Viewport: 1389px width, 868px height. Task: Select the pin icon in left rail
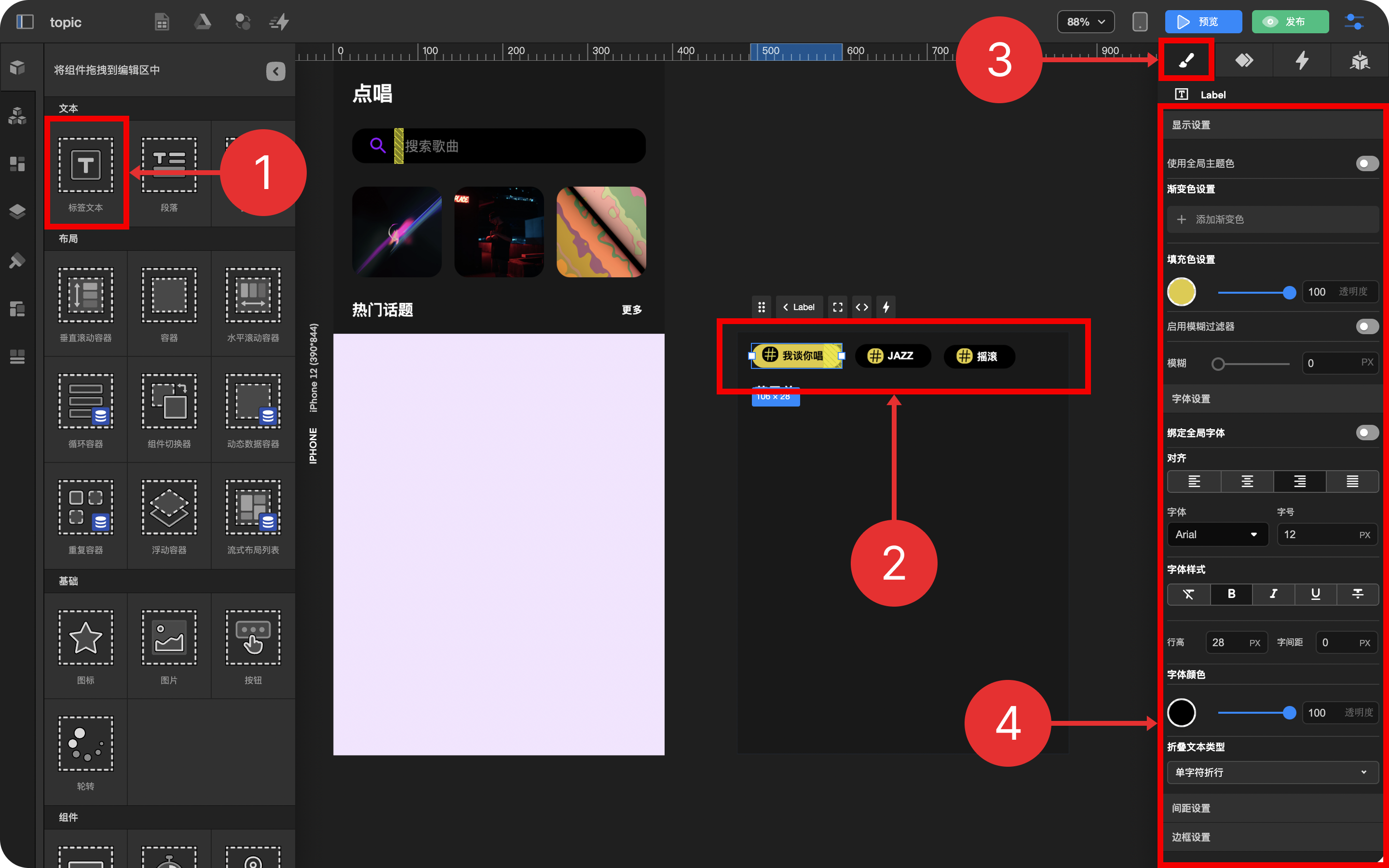coord(17,260)
